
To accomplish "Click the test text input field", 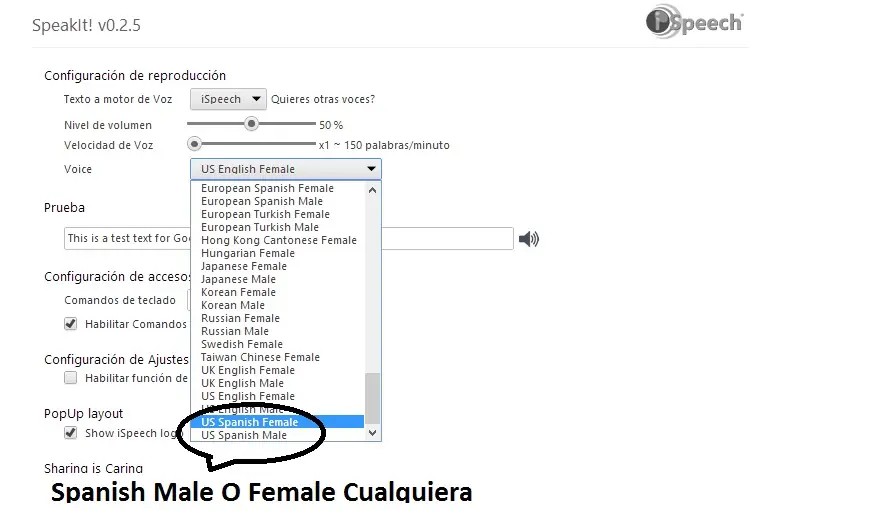I will 289,238.
